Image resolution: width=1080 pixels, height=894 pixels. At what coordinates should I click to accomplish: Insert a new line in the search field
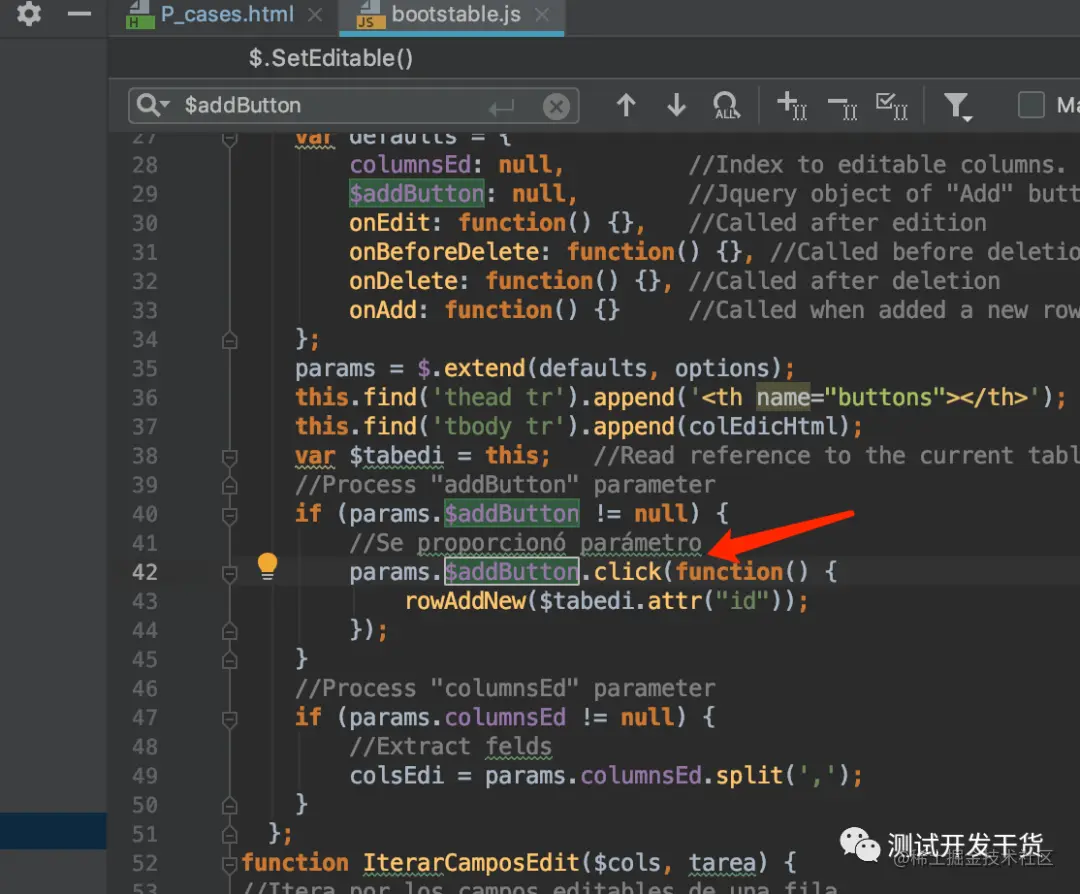501,107
